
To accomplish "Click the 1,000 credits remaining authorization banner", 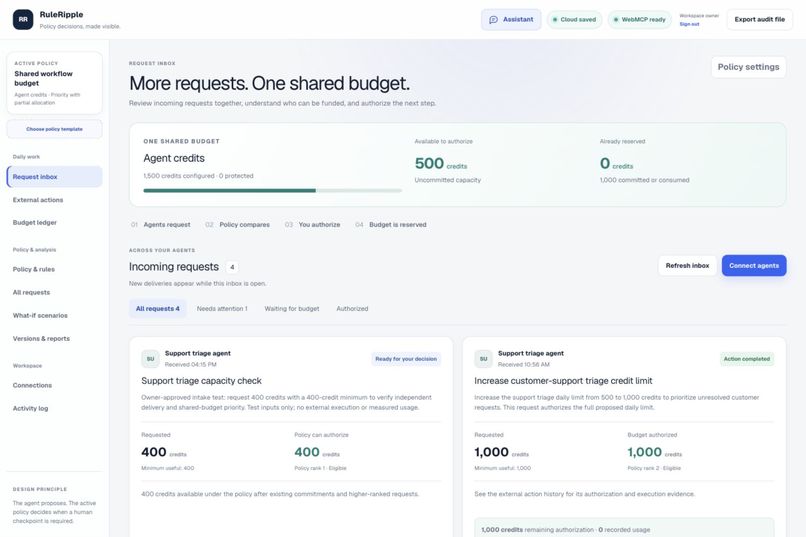I will click(x=624, y=528).
